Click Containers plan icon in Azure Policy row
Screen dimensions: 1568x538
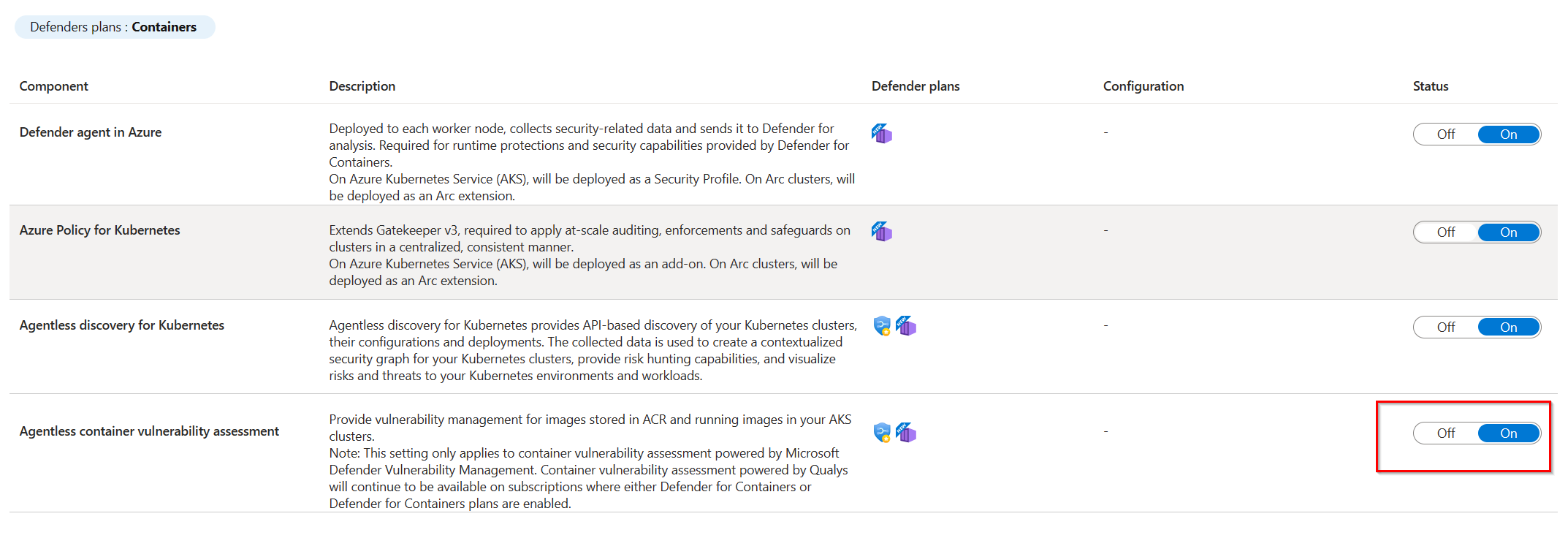point(882,232)
